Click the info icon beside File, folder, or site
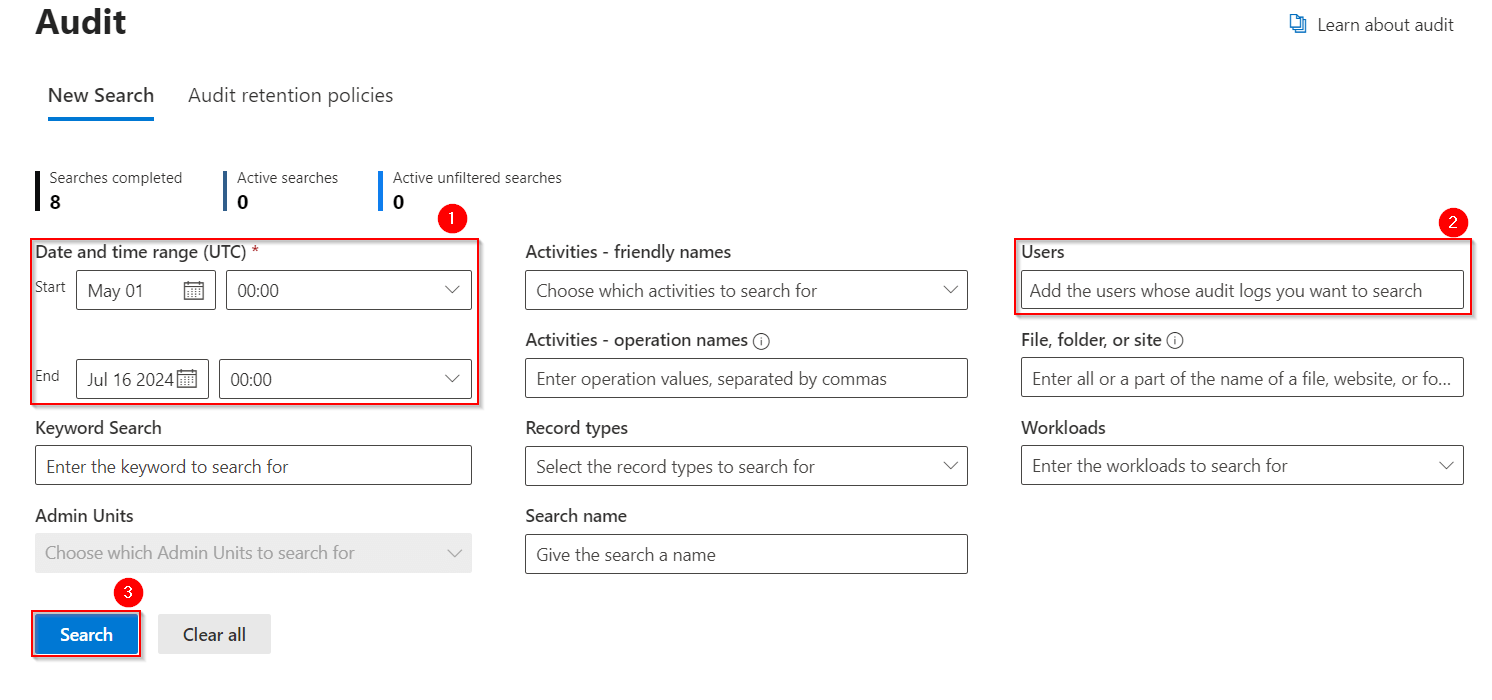 pos(1173,339)
